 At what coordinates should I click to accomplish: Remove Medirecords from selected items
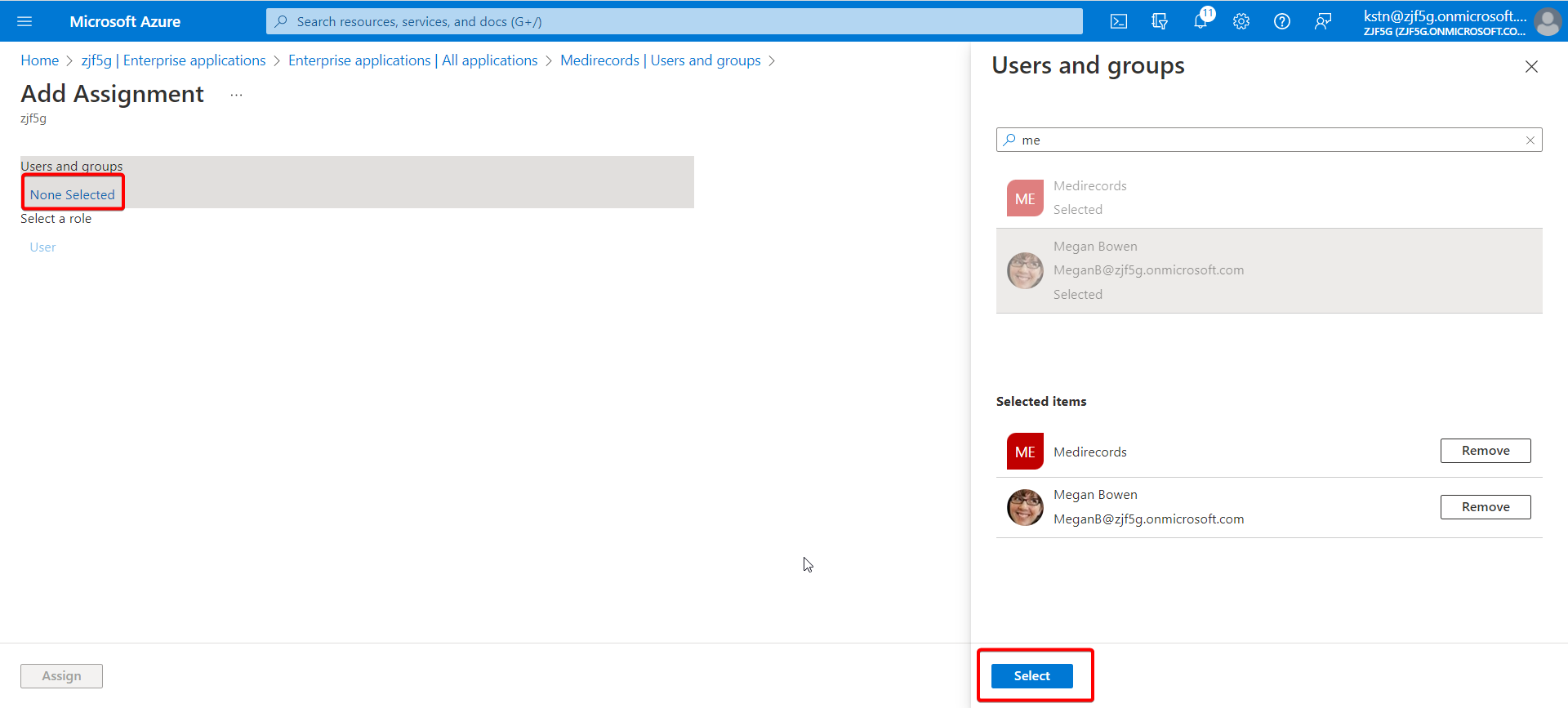pos(1486,451)
